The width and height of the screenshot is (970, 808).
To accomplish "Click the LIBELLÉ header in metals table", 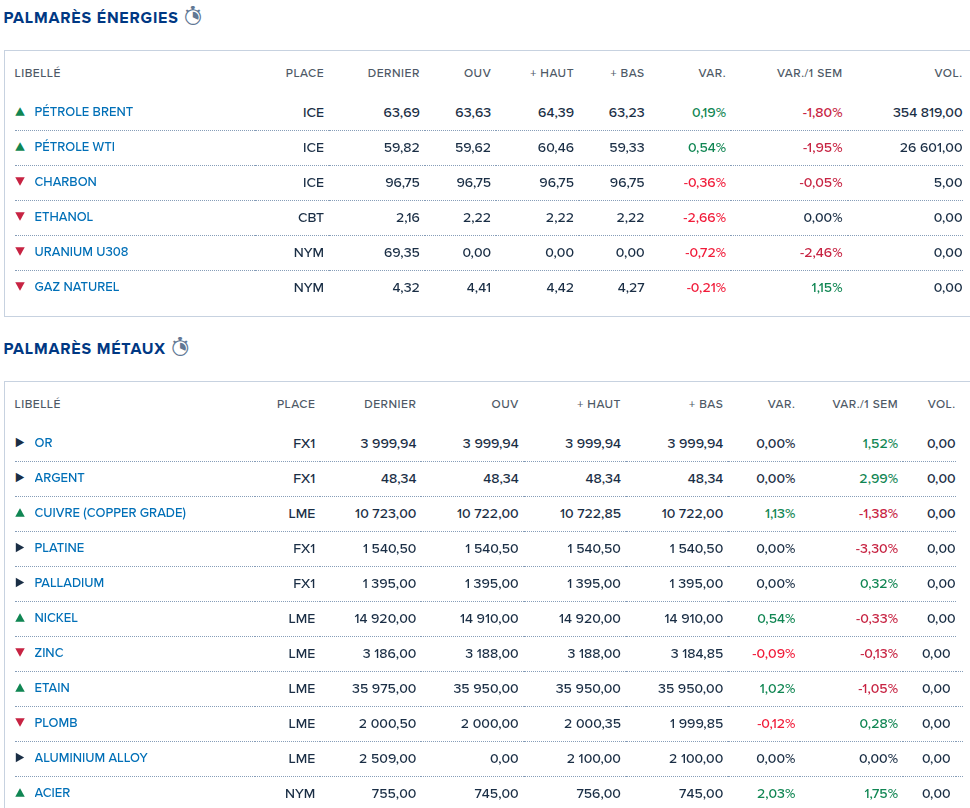I will 37,404.
